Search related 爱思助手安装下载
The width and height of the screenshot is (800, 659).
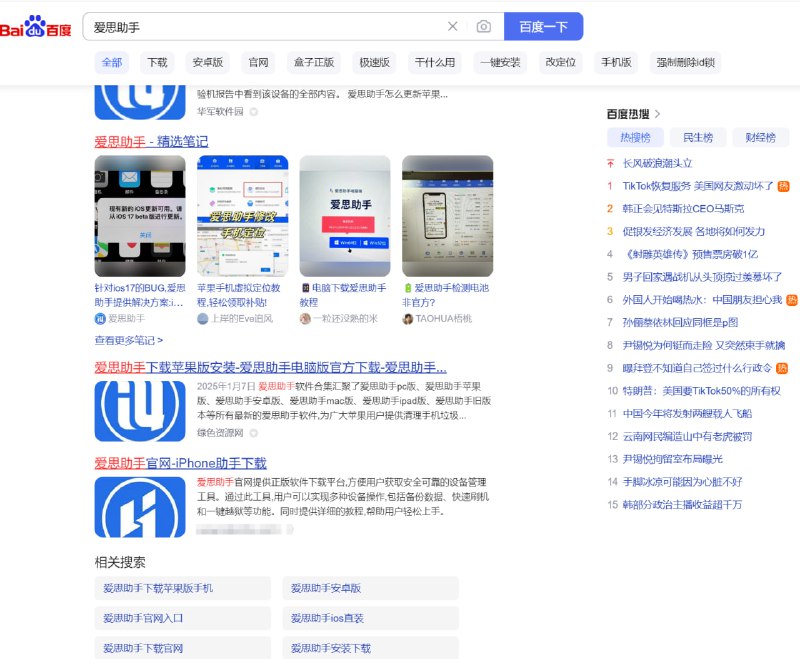tap(370, 648)
